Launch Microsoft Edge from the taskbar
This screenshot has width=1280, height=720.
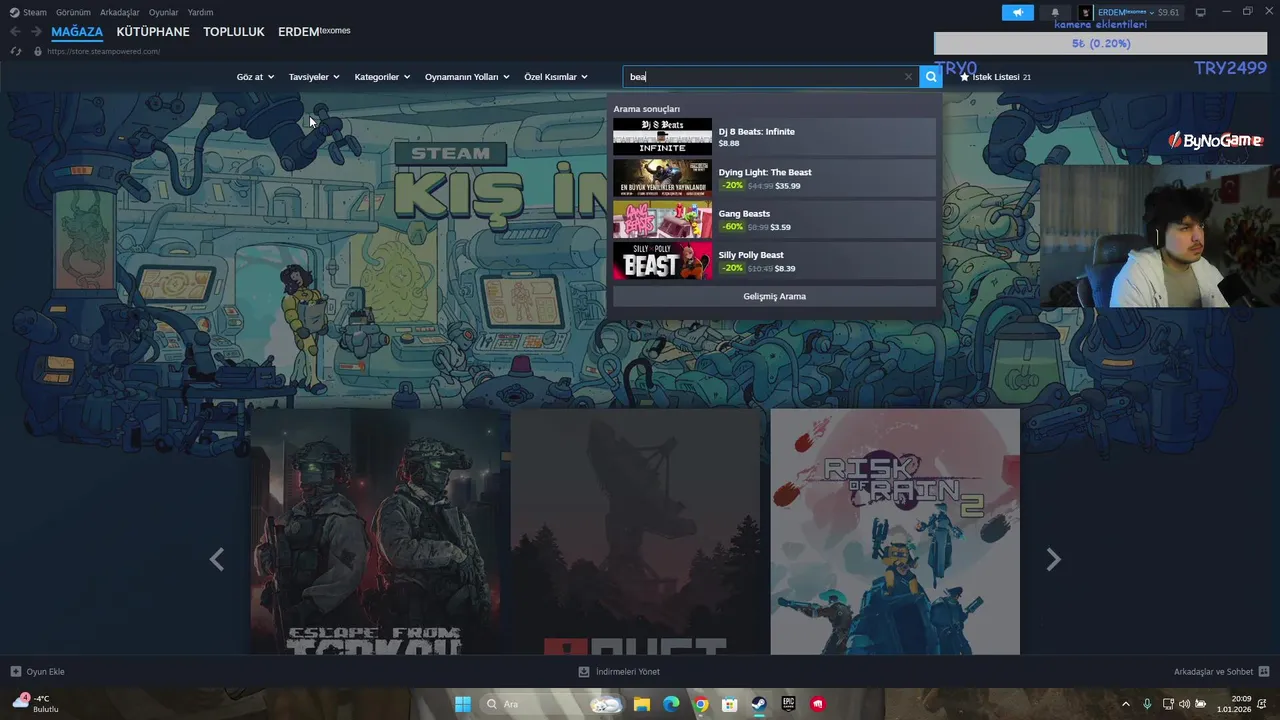(x=671, y=704)
